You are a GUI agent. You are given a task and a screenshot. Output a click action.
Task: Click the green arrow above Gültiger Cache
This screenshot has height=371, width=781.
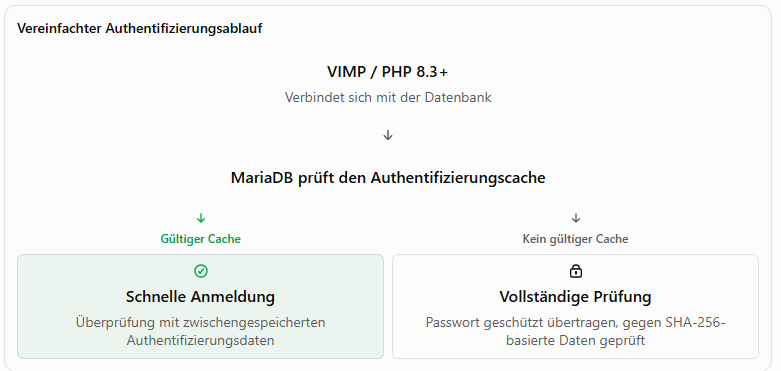(201, 218)
